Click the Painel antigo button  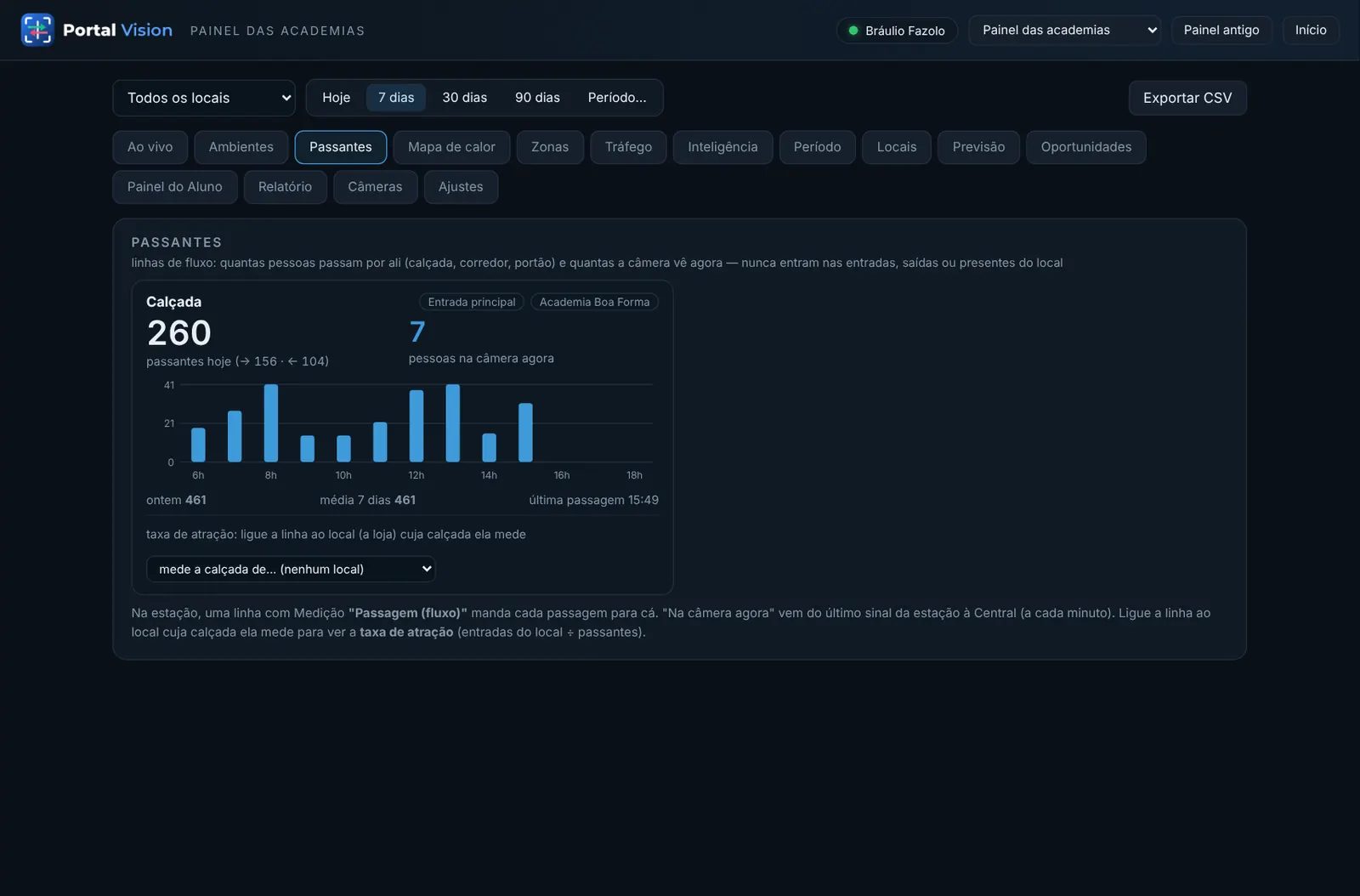pos(1221,30)
